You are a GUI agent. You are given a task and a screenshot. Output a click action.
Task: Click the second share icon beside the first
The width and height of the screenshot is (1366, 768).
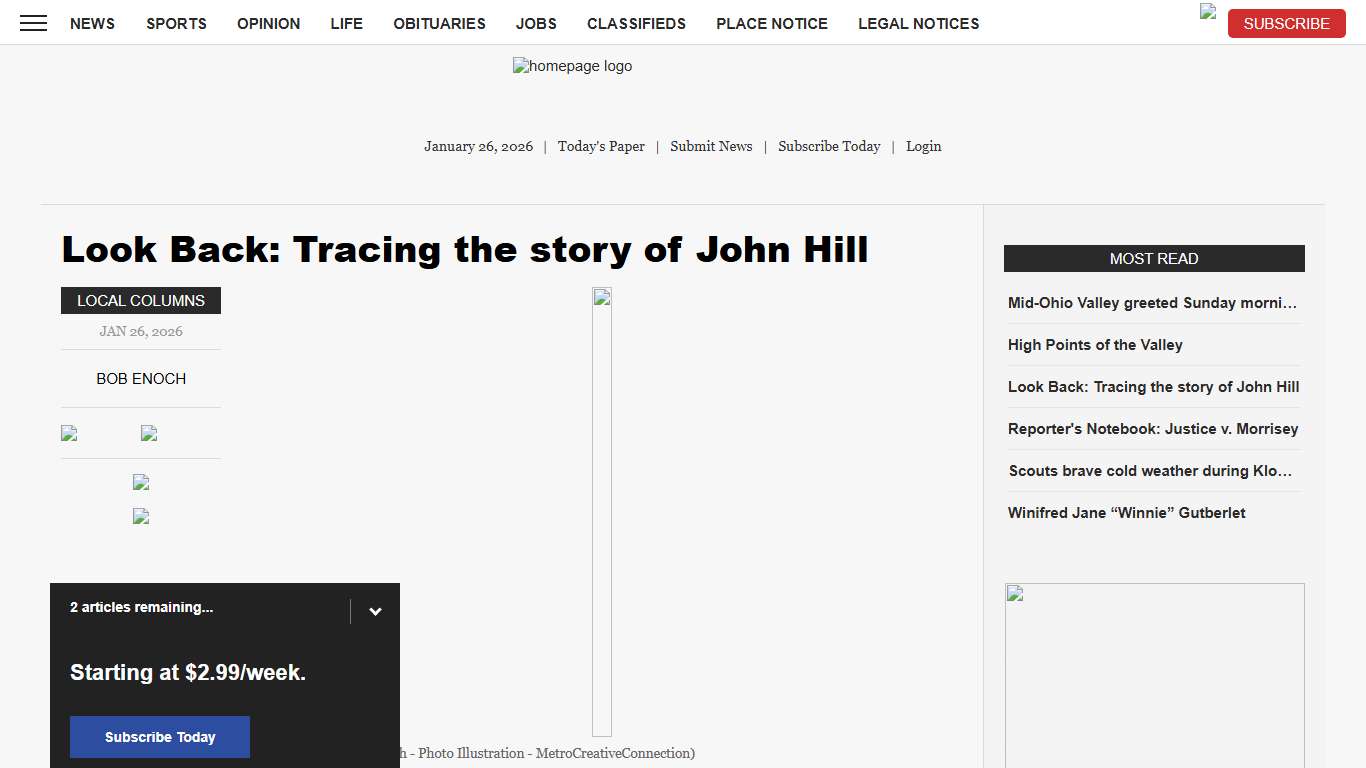pyautogui.click(x=148, y=433)
